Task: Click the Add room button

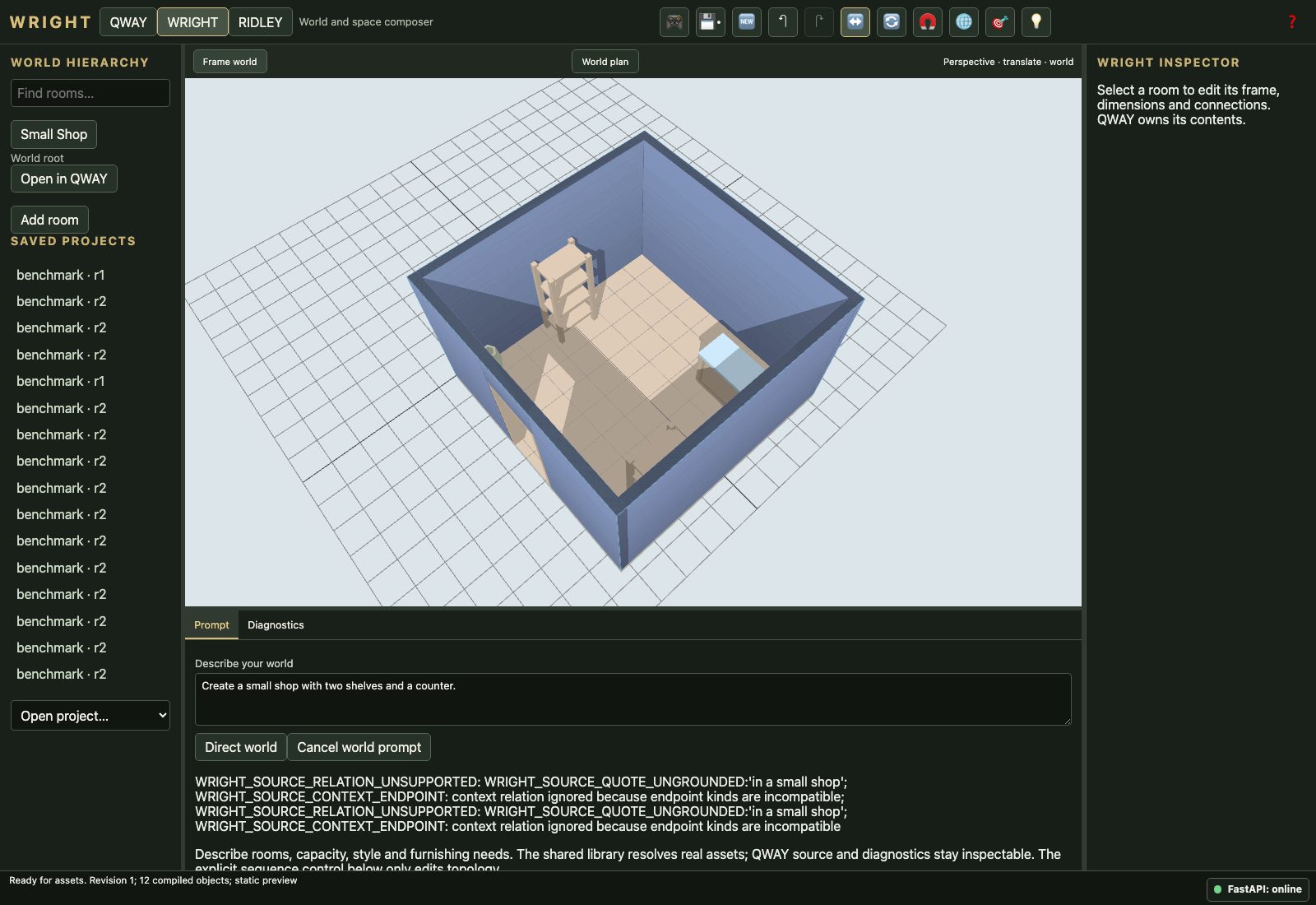Action: click(x=49, y=220)
